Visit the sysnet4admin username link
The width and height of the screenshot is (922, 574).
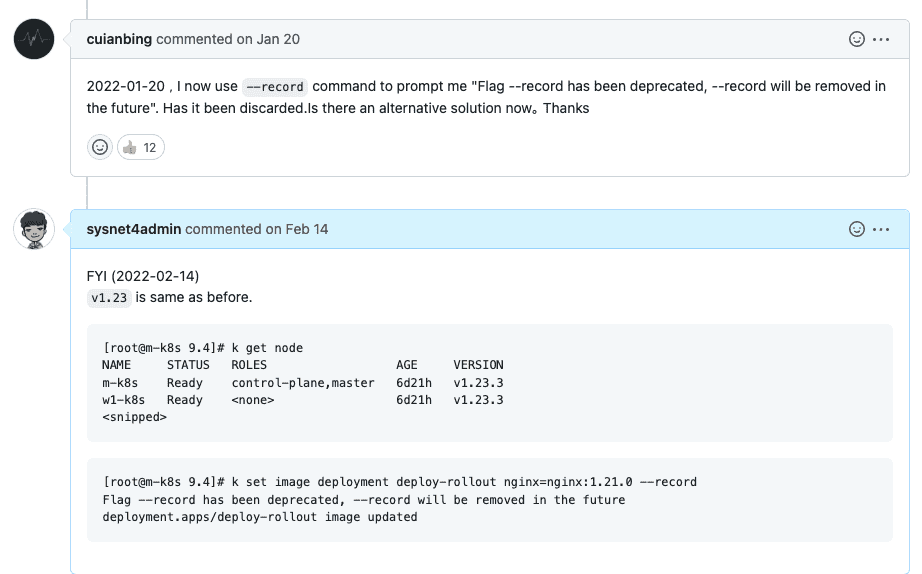pos(133,229)
